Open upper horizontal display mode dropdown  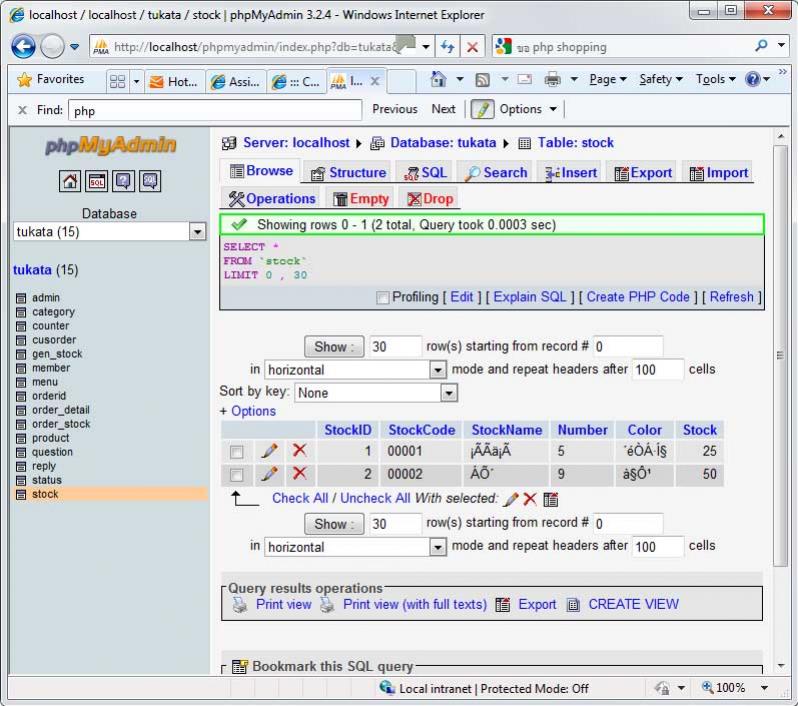click(438, 370)
